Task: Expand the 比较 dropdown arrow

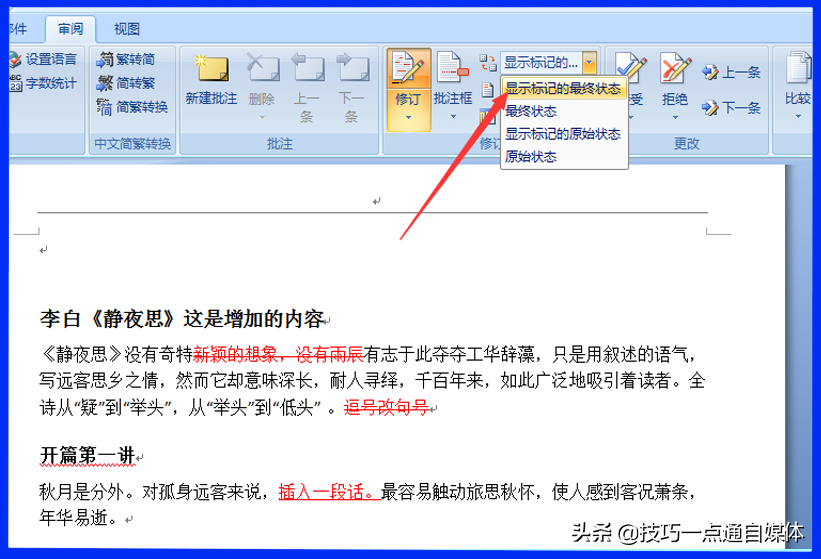Action: point(798,117)
